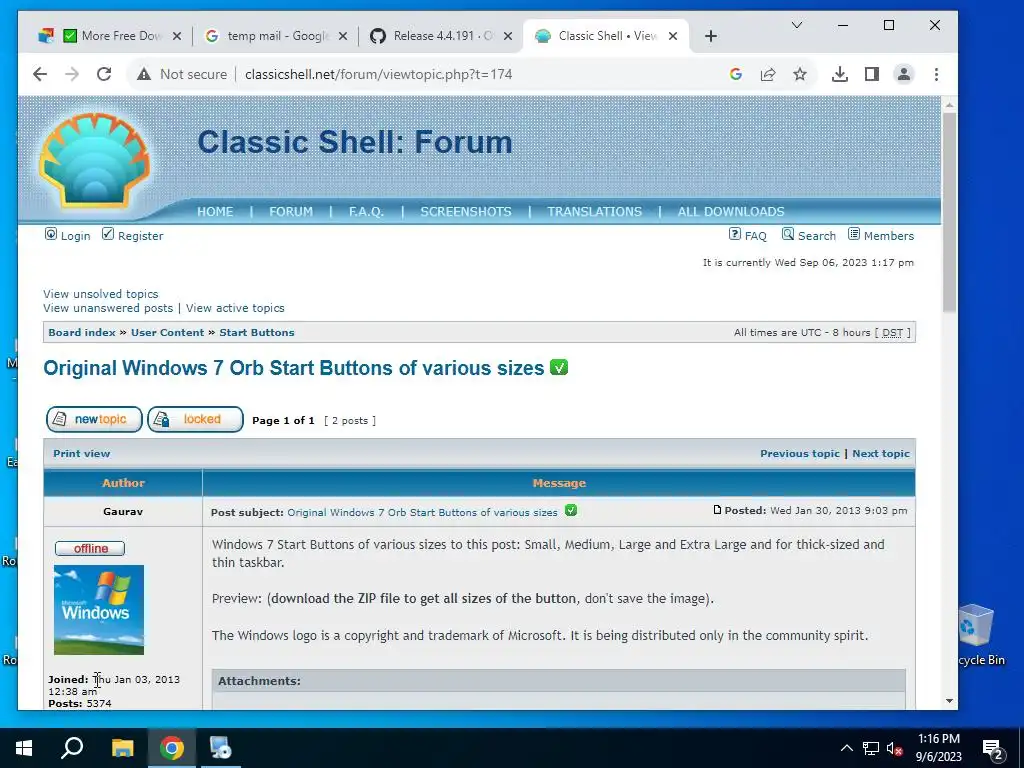This screenshot has width=1024, height=768.
Task: Open Chrome downloads icon
Action: [840, 74]
